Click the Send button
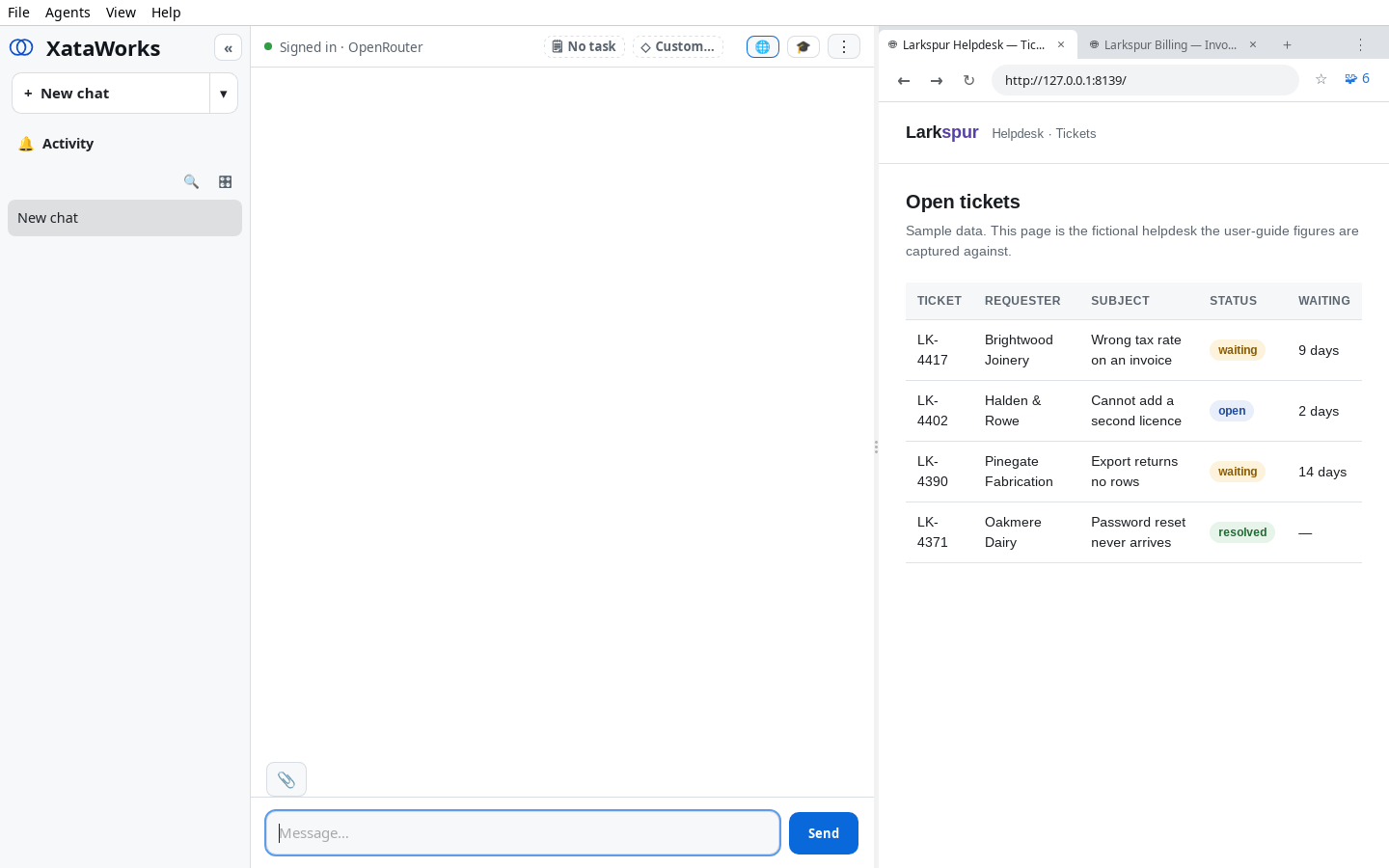The width and height of the screenshot is (1389, 868). point(824,833)
